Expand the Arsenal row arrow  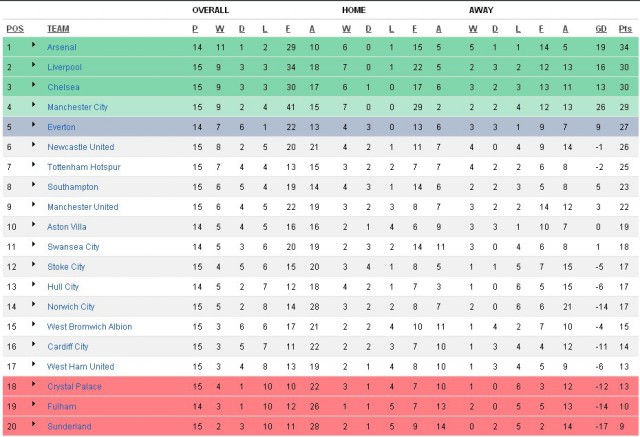coord(33,46)
